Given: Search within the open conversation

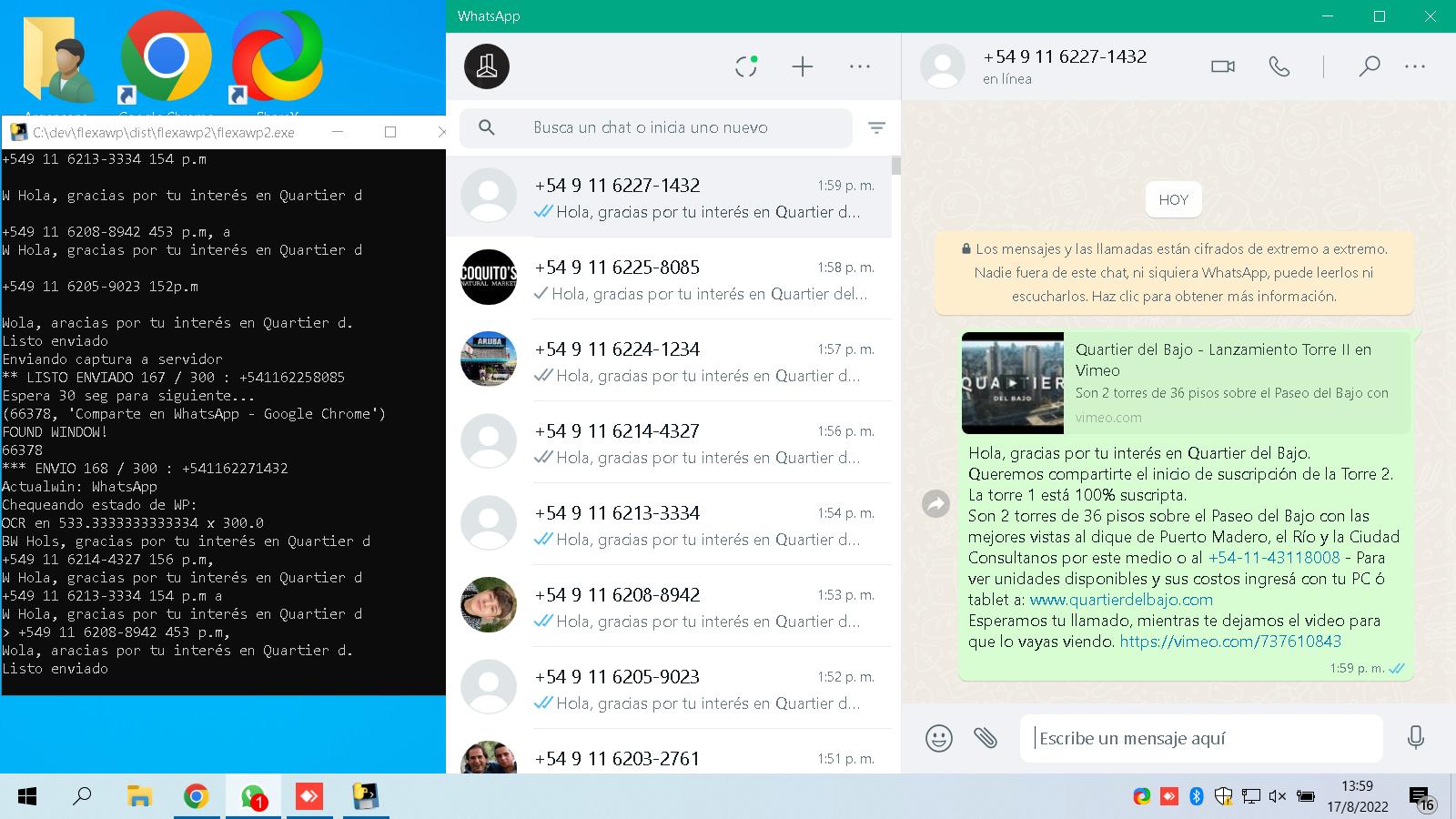Looking at the screenshot, I should point(1369,66).
